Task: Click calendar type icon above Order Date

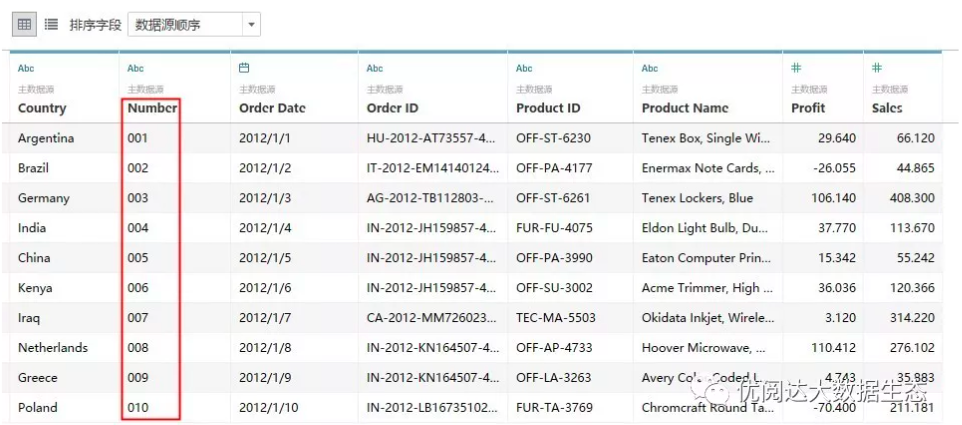Action: click(x=244, y=68)
